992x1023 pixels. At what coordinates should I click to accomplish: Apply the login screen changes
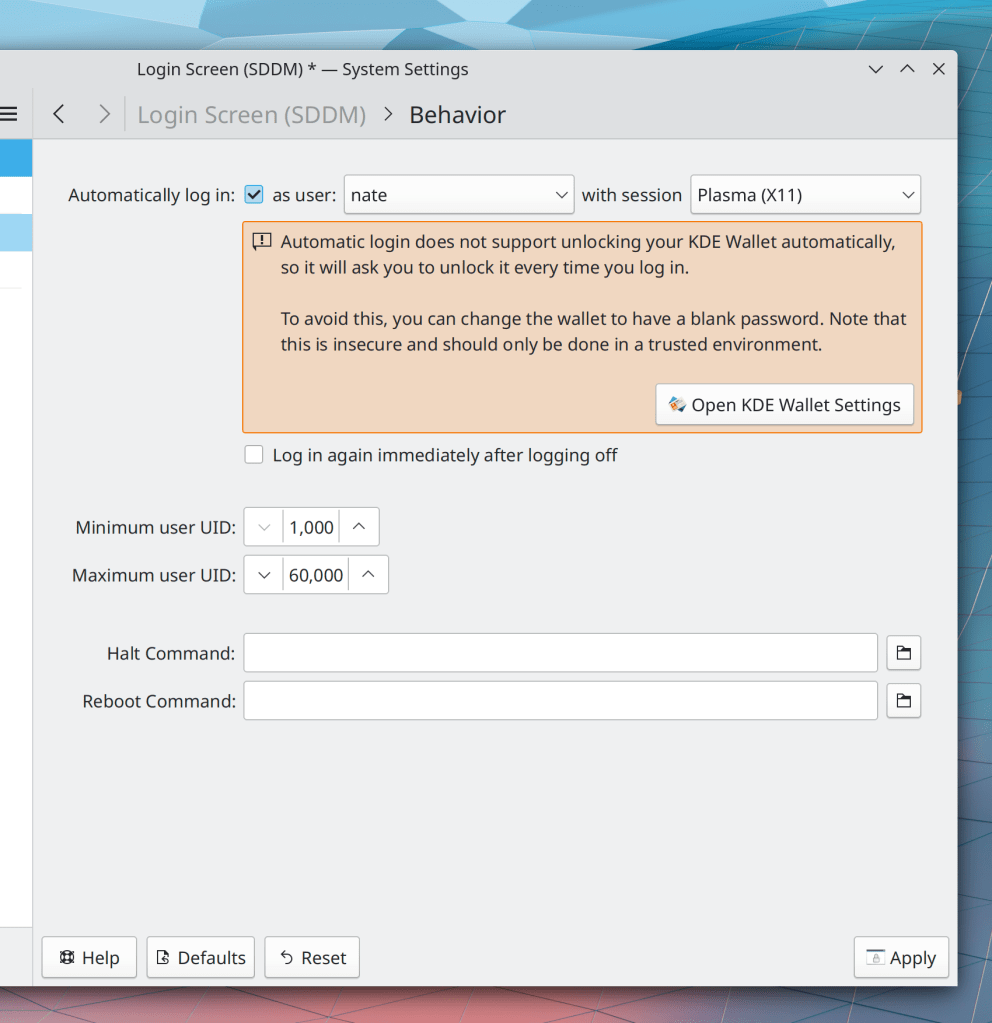coord(900,958)
